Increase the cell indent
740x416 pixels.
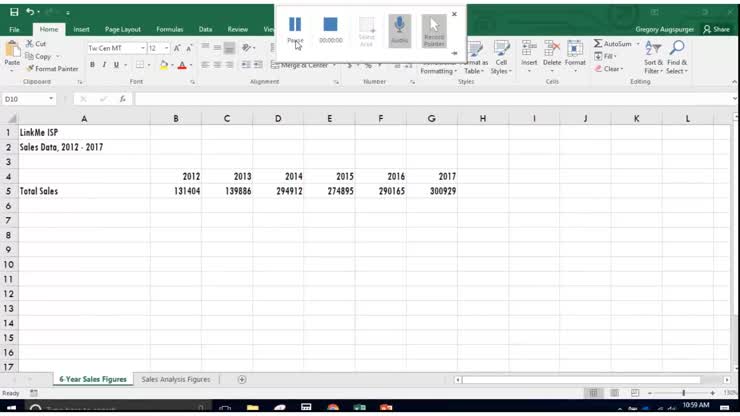258,65
